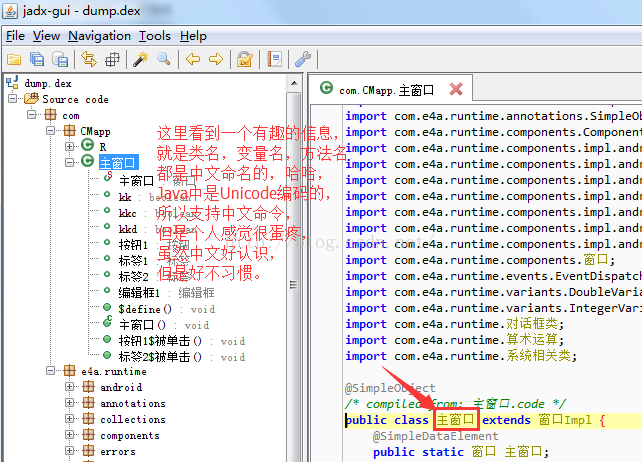The height and width of the screenshot is (462, 642).
Task: Collapse the com package node
Action: (x=32, y=115)
